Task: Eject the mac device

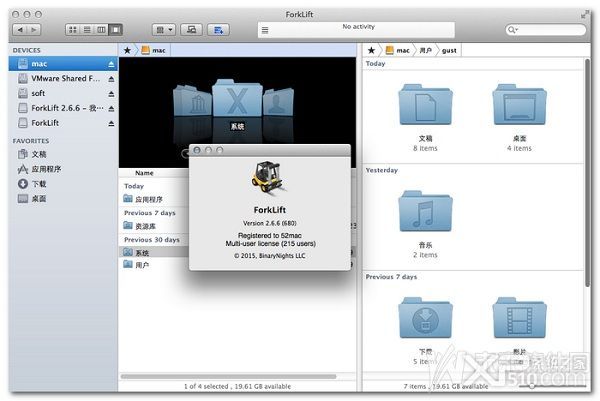Action: tap(111, 64)
